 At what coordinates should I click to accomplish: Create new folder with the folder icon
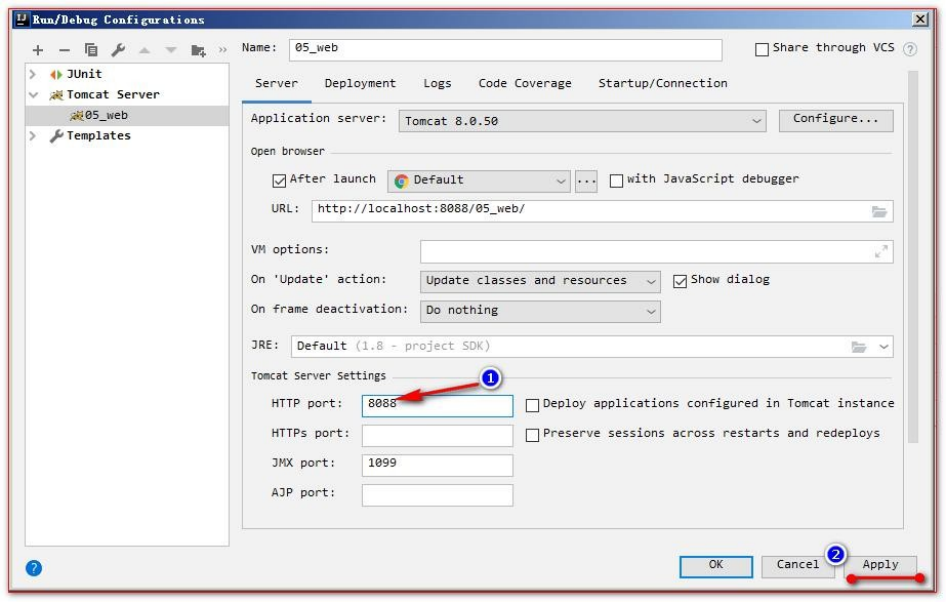[198, 50]
